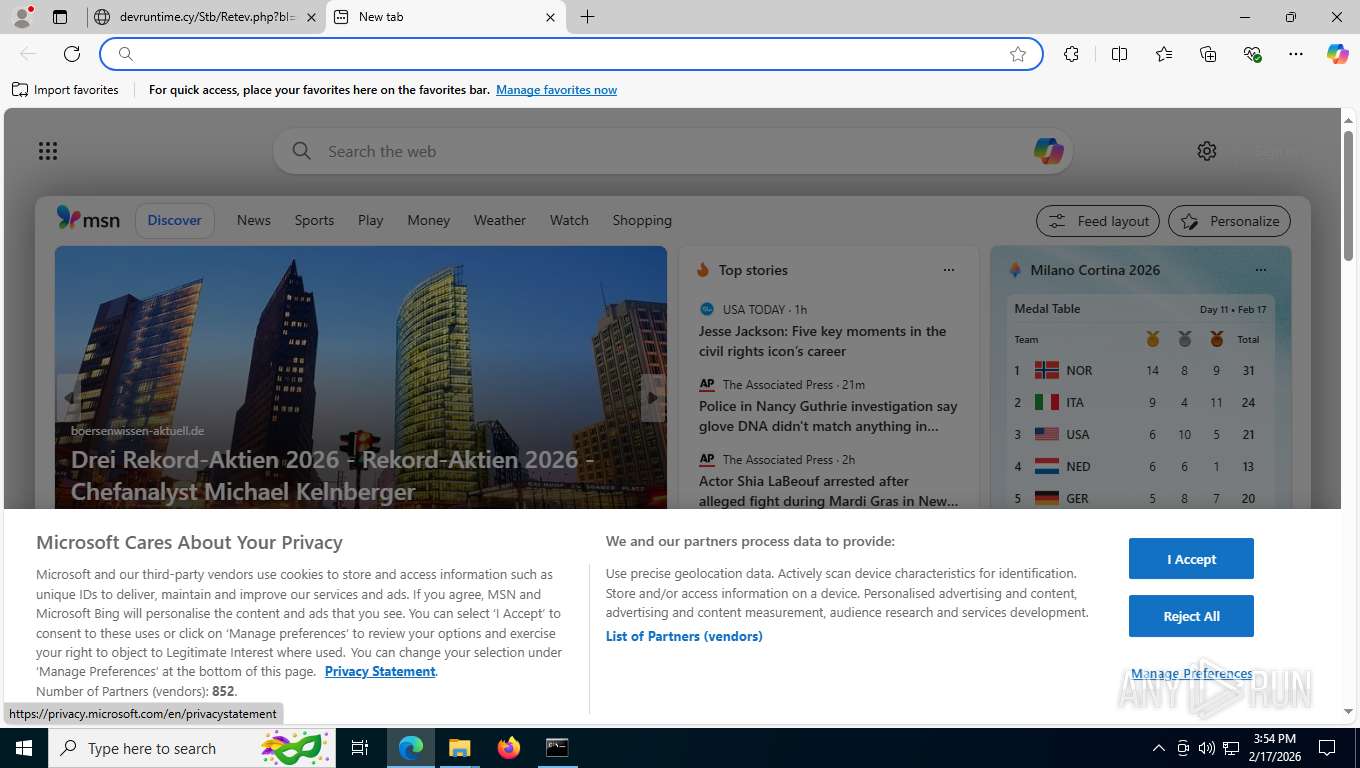Select ITA row in Medal Table
Image resolution: width=1360 pixels, height=768 pixels.
point(1140,402)
